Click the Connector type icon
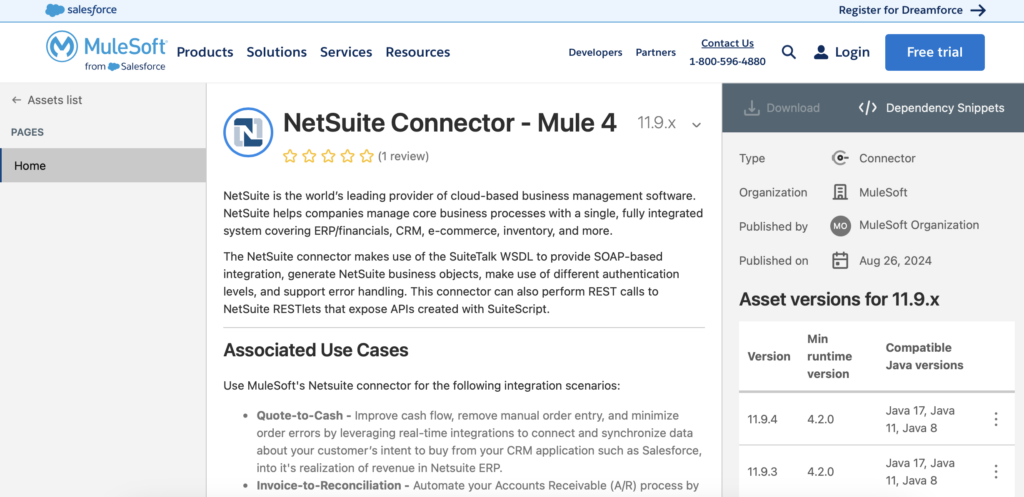This screenshot has width=1024, height=497. click(x=840, y=158)
